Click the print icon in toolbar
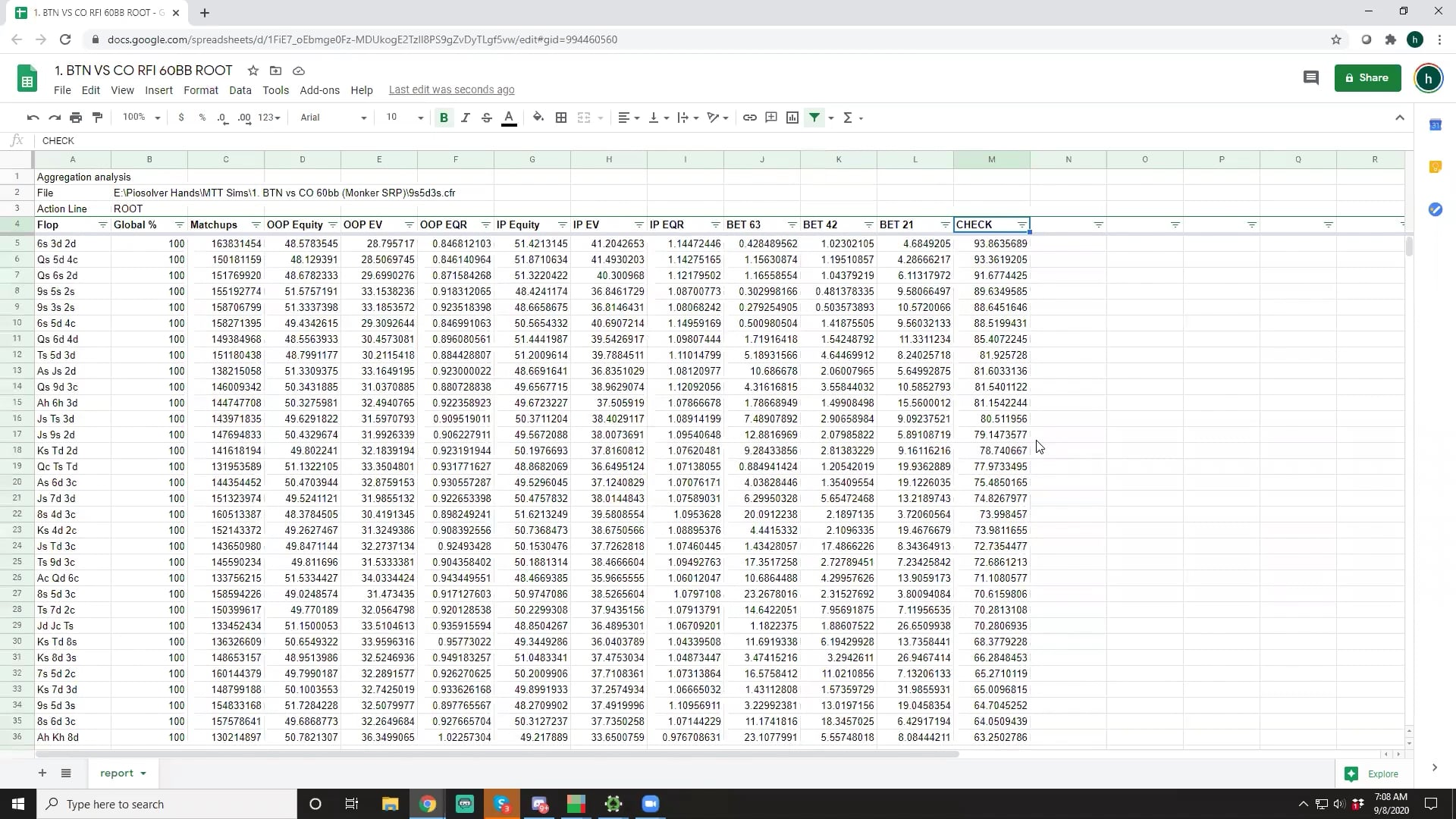This screenshot has height=819, width=1456. tap(76, 118)
